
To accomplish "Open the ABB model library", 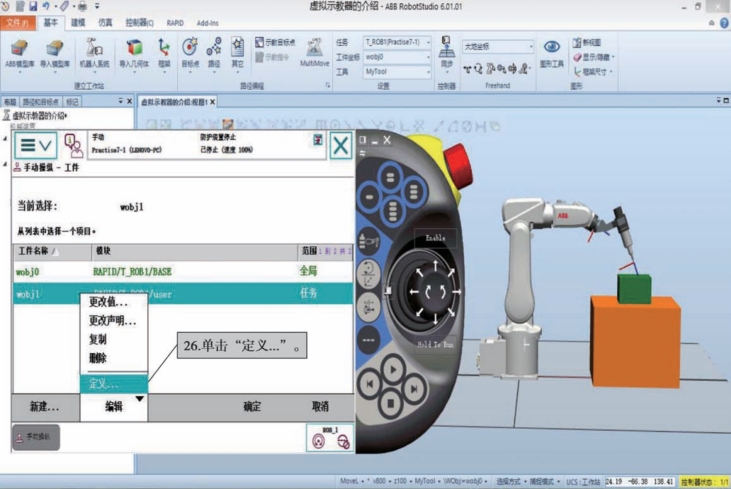I will [19, 52].
